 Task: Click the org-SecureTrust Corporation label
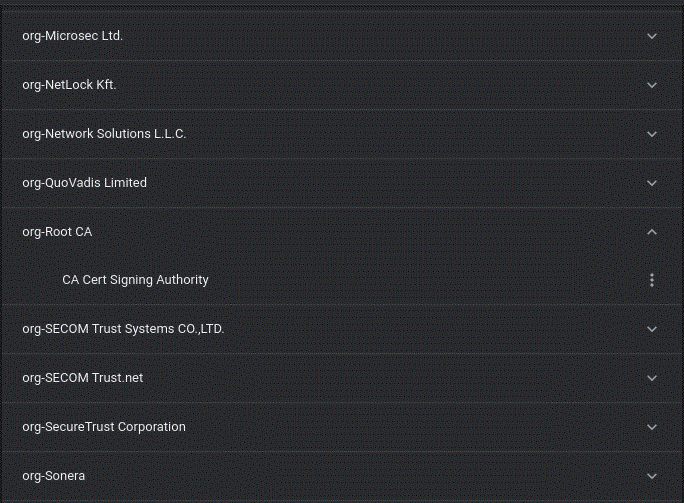pos(104,427)
